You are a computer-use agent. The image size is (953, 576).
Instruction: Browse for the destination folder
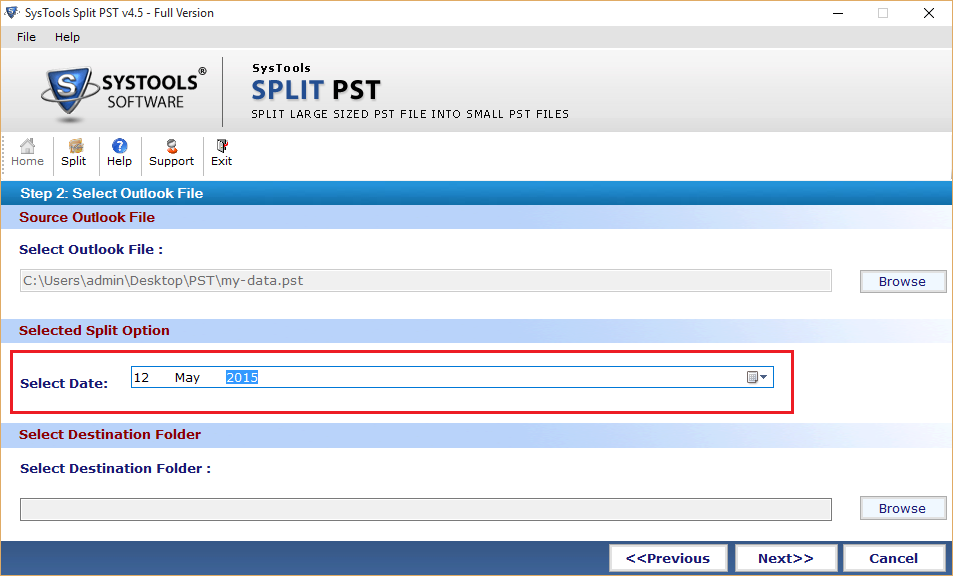(903, 509)
